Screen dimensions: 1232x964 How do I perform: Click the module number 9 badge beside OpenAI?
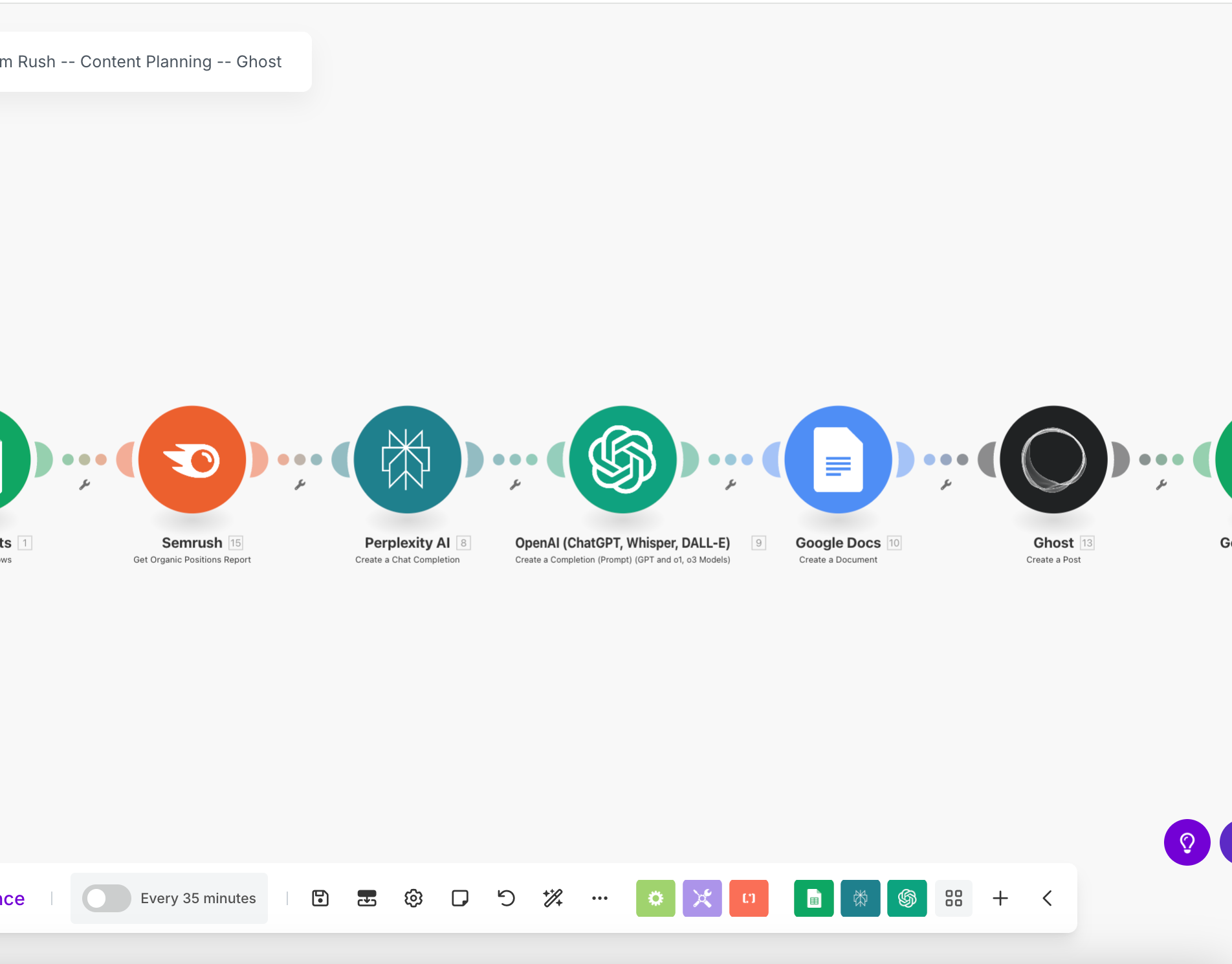(759, 543)
